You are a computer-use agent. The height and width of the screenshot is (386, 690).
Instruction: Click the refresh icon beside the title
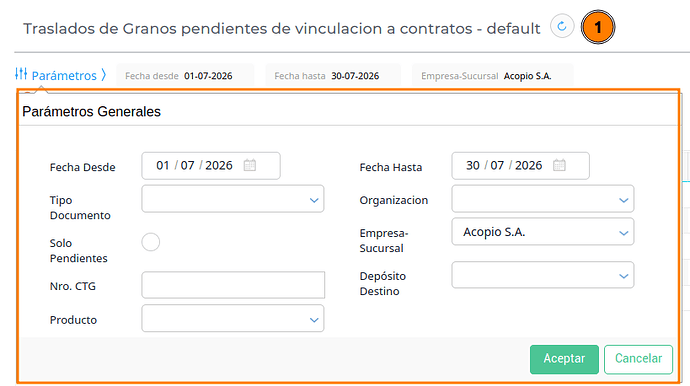pos(562,26)
